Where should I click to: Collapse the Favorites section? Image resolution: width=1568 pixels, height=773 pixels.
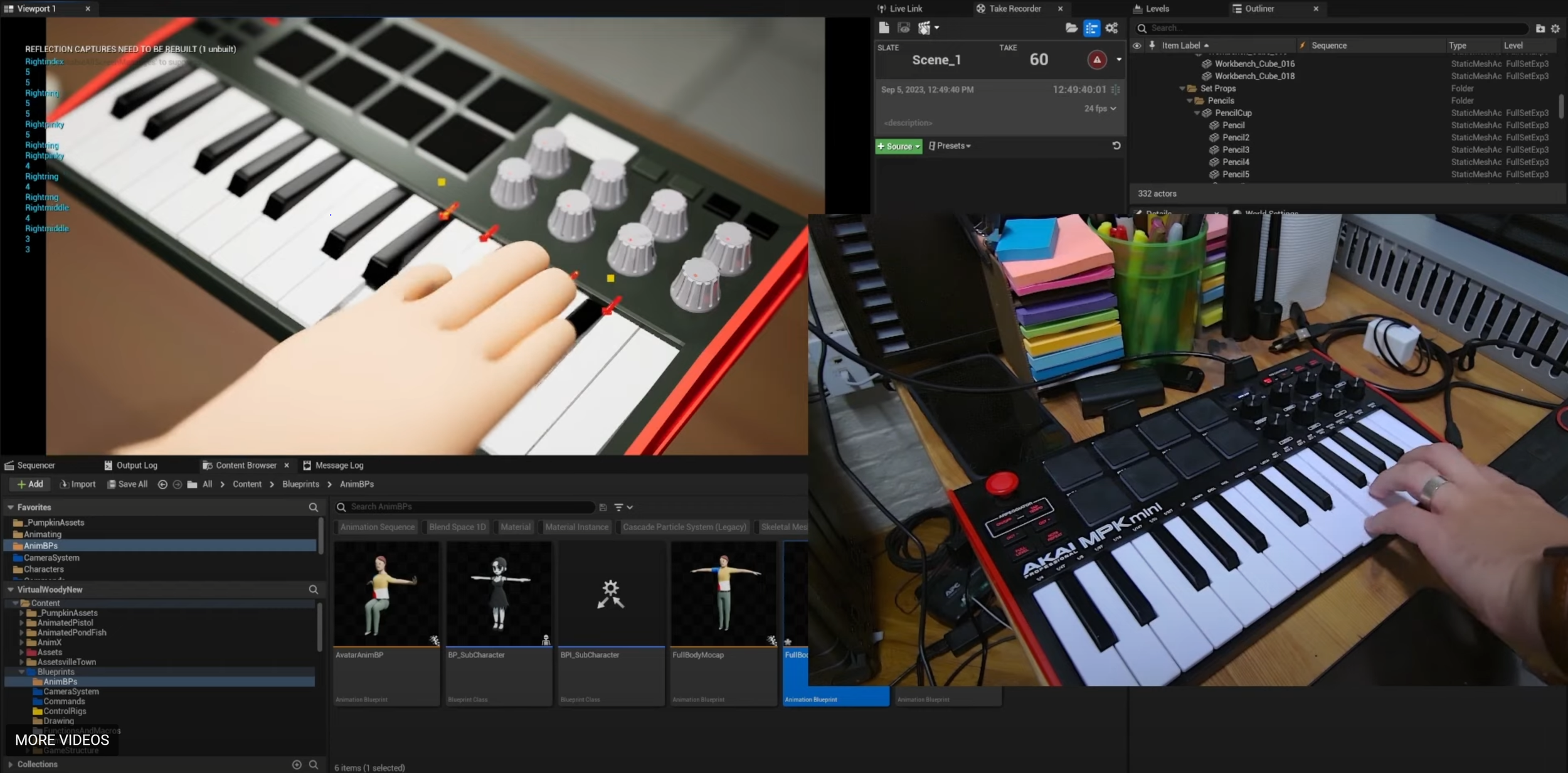tap(11, 507)
